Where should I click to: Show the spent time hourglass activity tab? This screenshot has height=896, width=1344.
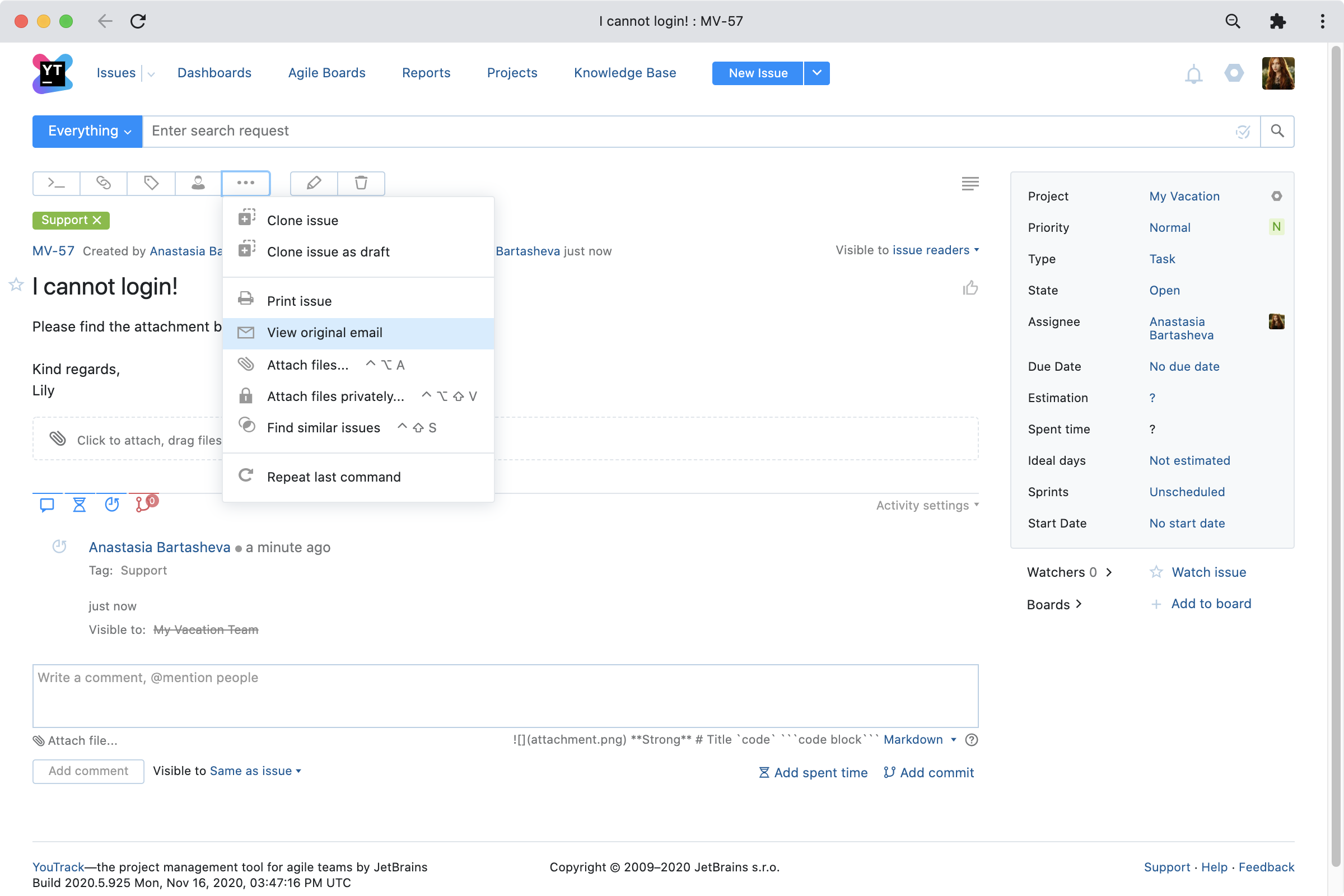[80, 505]
